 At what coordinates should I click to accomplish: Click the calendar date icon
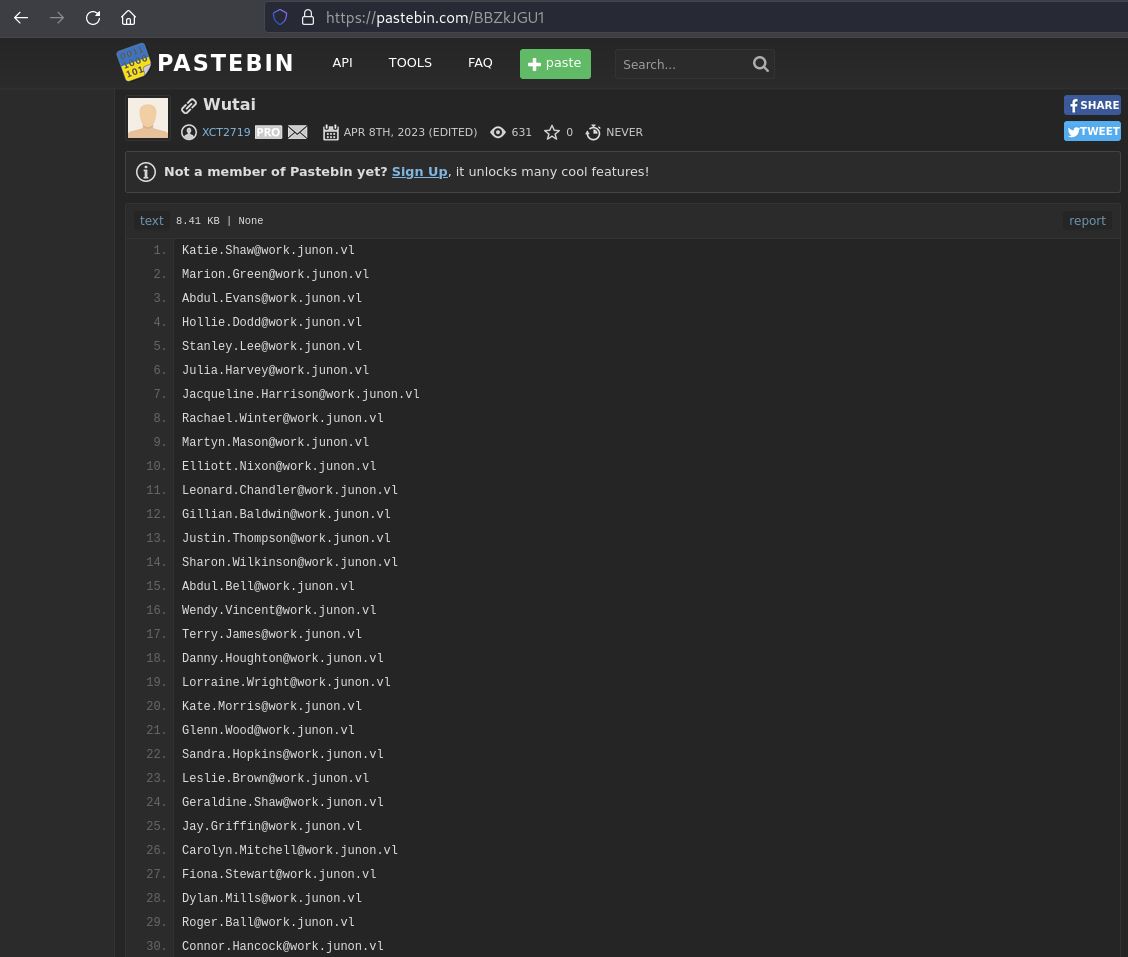tap(331, 132)
